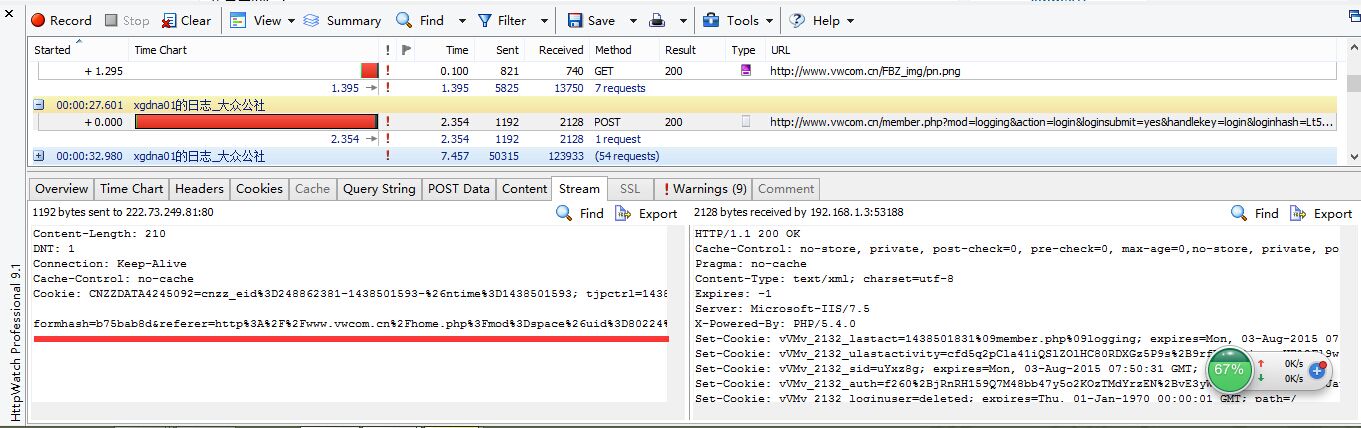The width and height of the screenshot is (1361, 428).
Task: Open the dropdown arrow next to Find
Action: point(462,20)
